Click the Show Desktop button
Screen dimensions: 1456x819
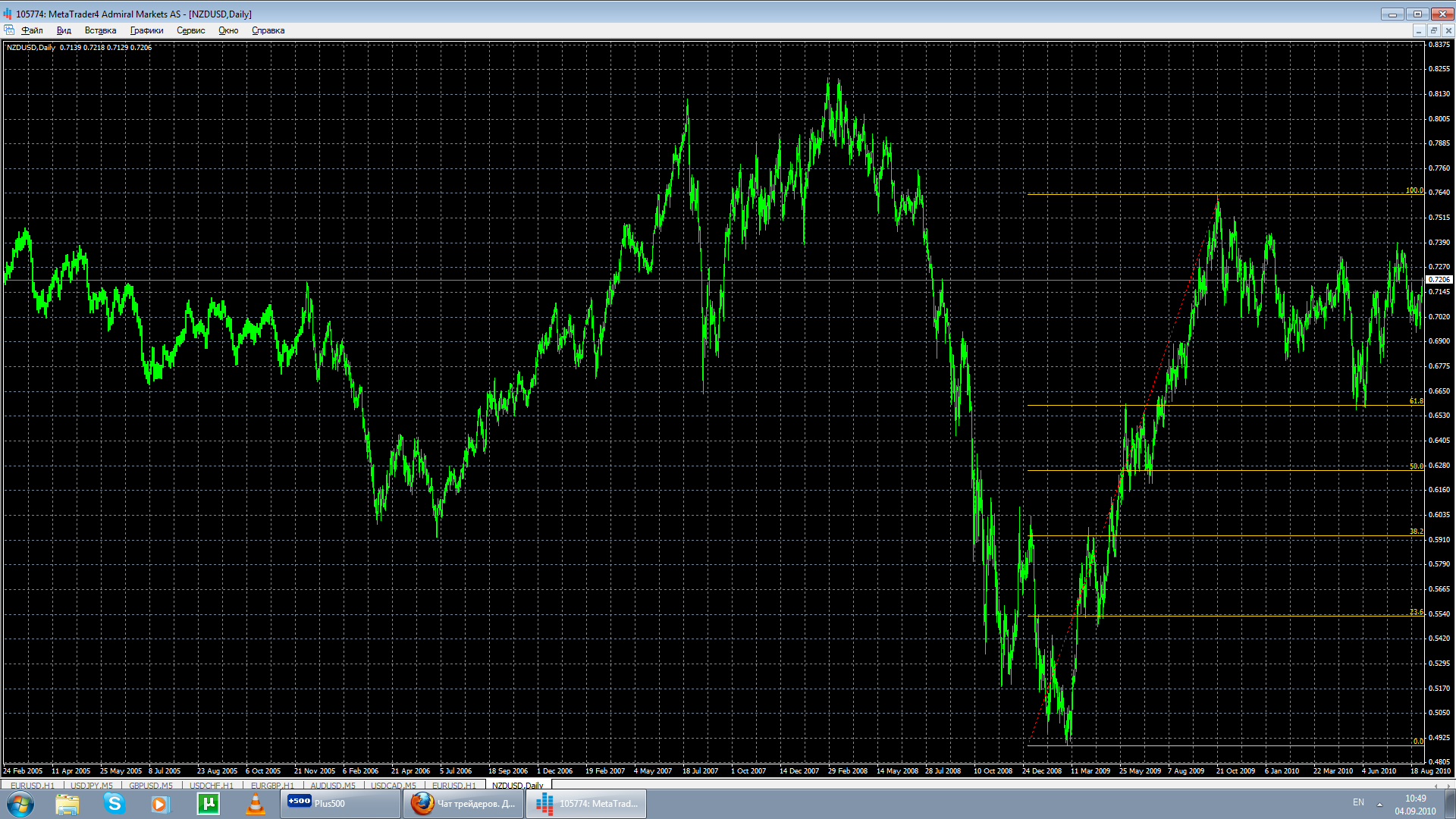(x=1450, y=804)
